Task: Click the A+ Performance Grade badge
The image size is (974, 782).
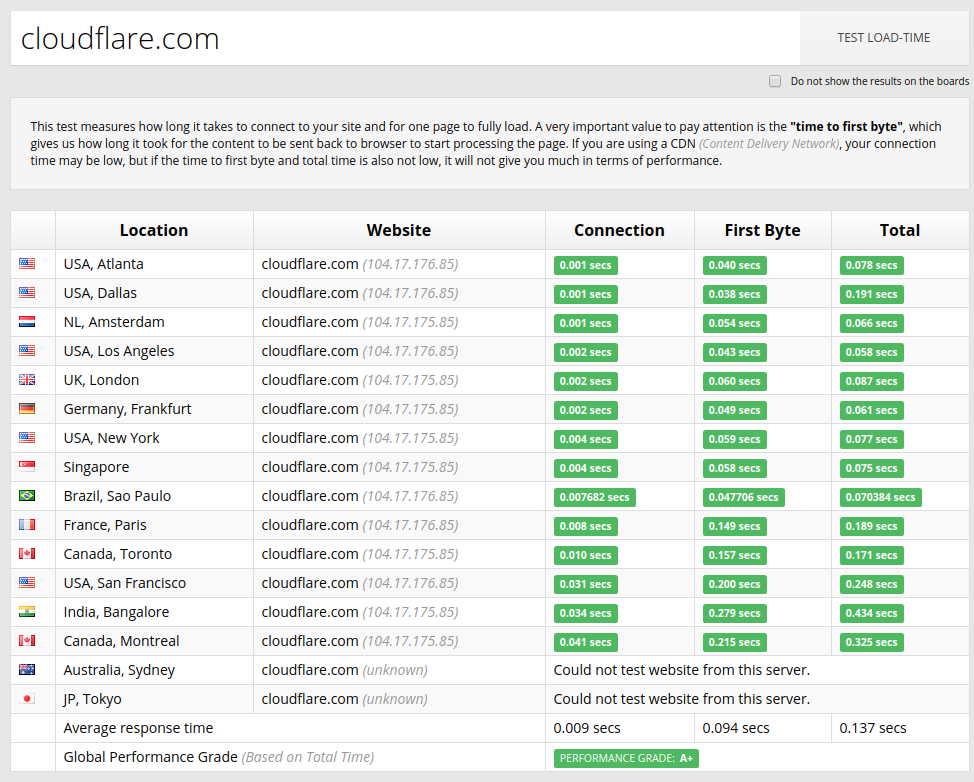Action: (625, 758)
